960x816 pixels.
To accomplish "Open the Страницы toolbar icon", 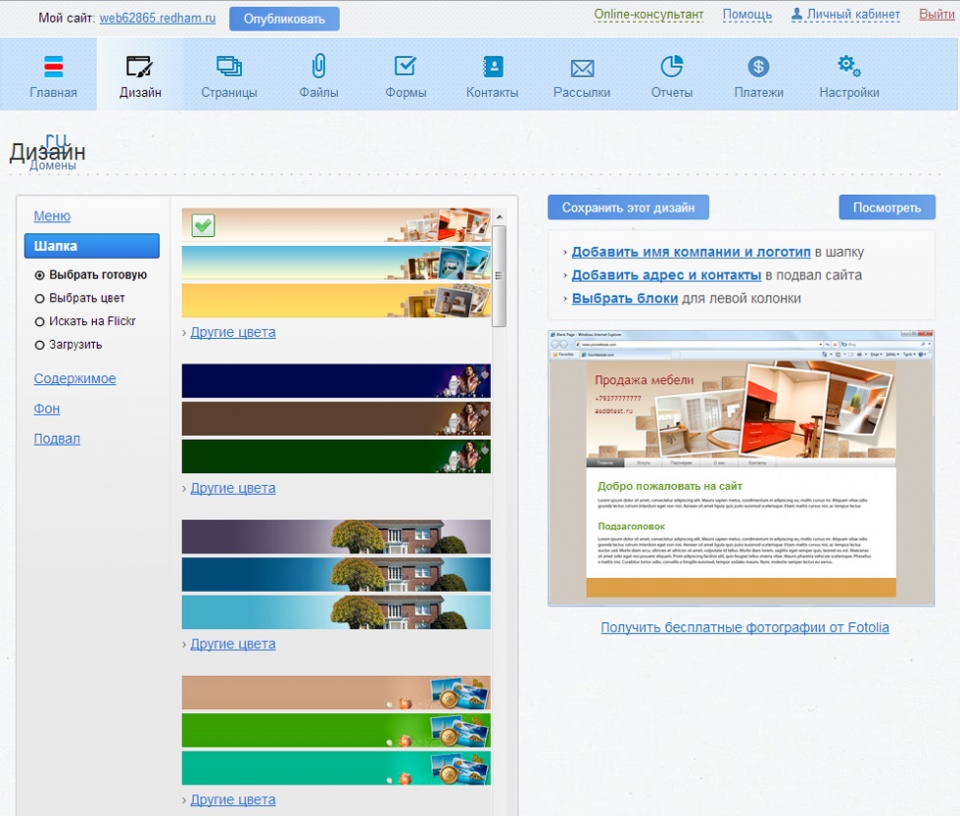I will coord(229,66).
